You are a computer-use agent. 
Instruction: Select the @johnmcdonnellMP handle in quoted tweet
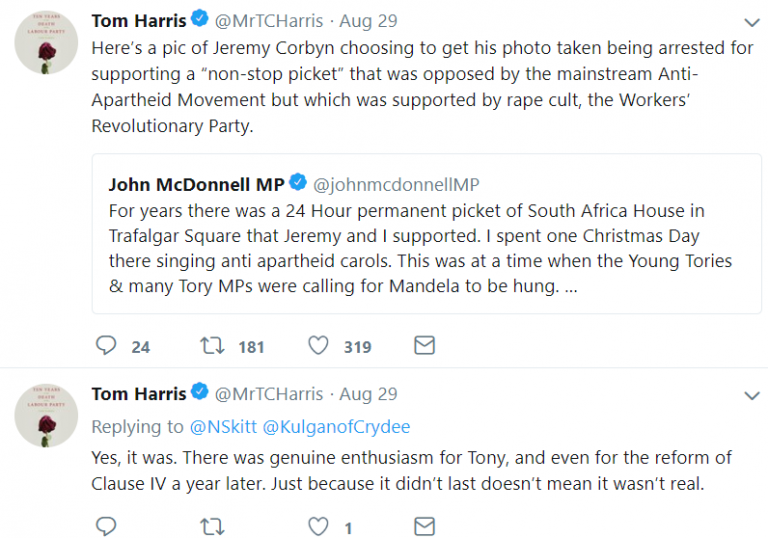pyautogui.click(x=396, y=184)
